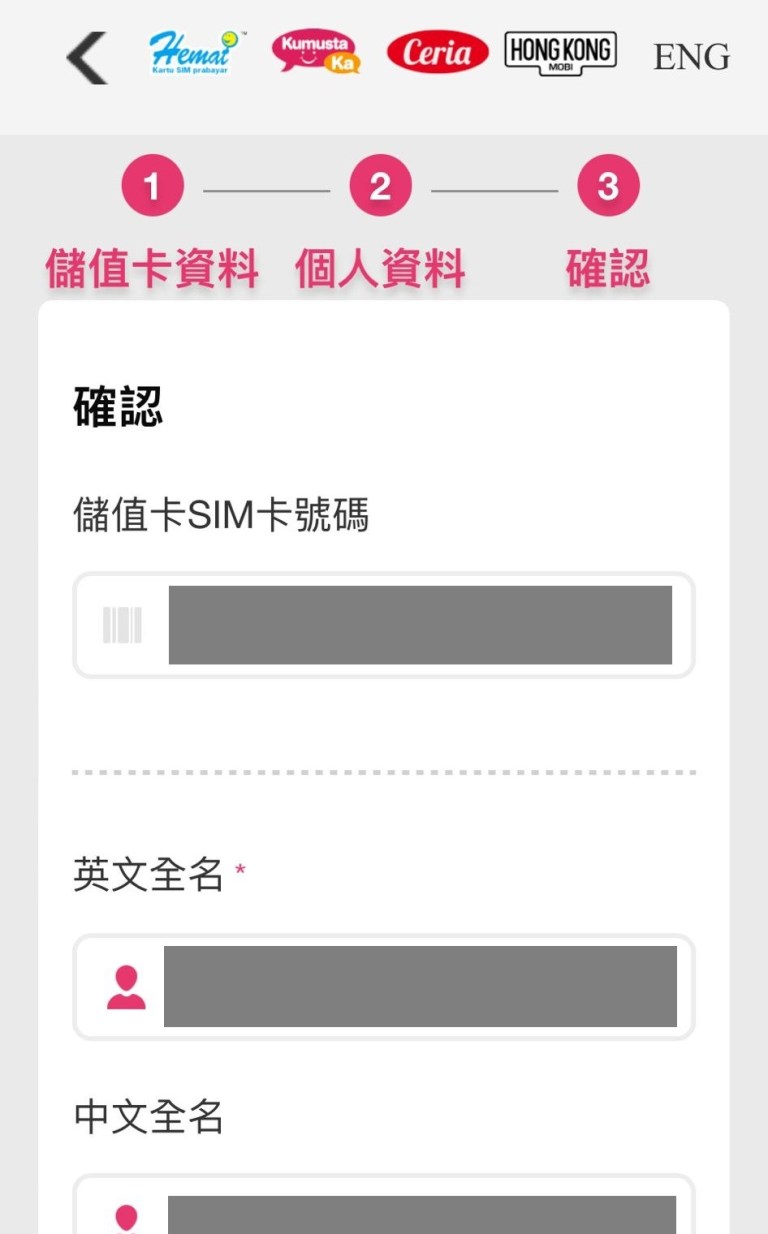The width and height of the screenshot is (768, 1234).
Task: Select the 中文全名 input field
Action: click(x=420, y=1210)
